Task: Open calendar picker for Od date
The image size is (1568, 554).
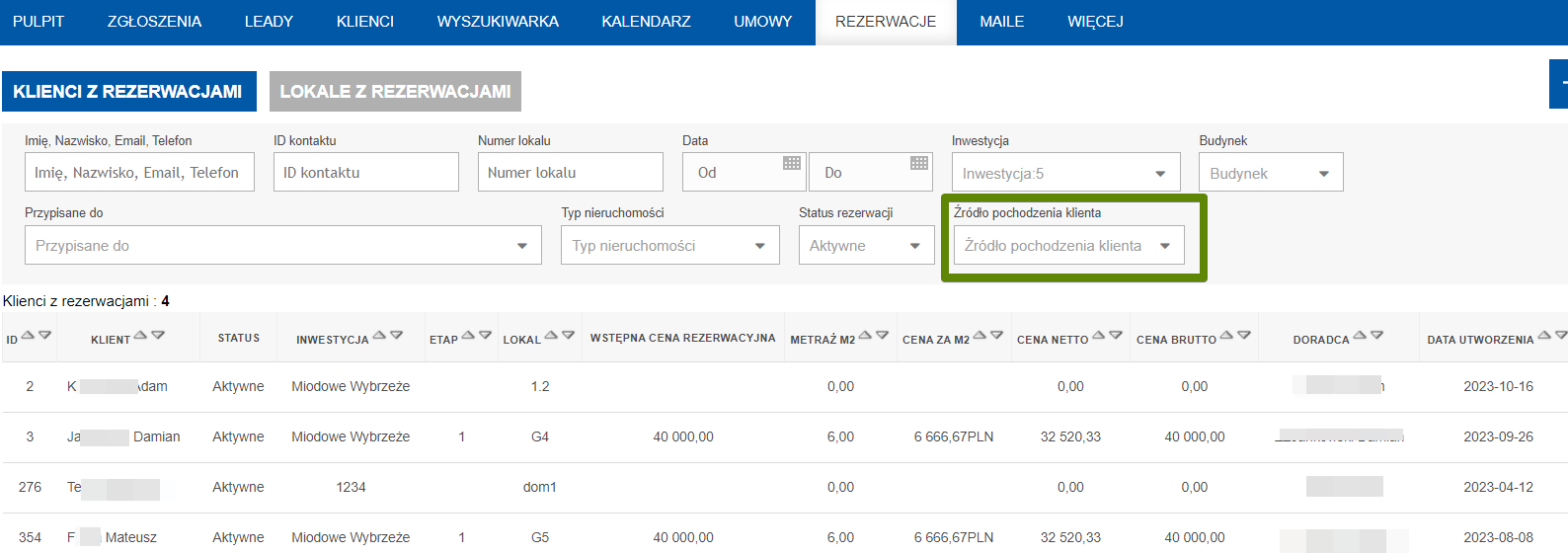Action: (x=792, y=163)
